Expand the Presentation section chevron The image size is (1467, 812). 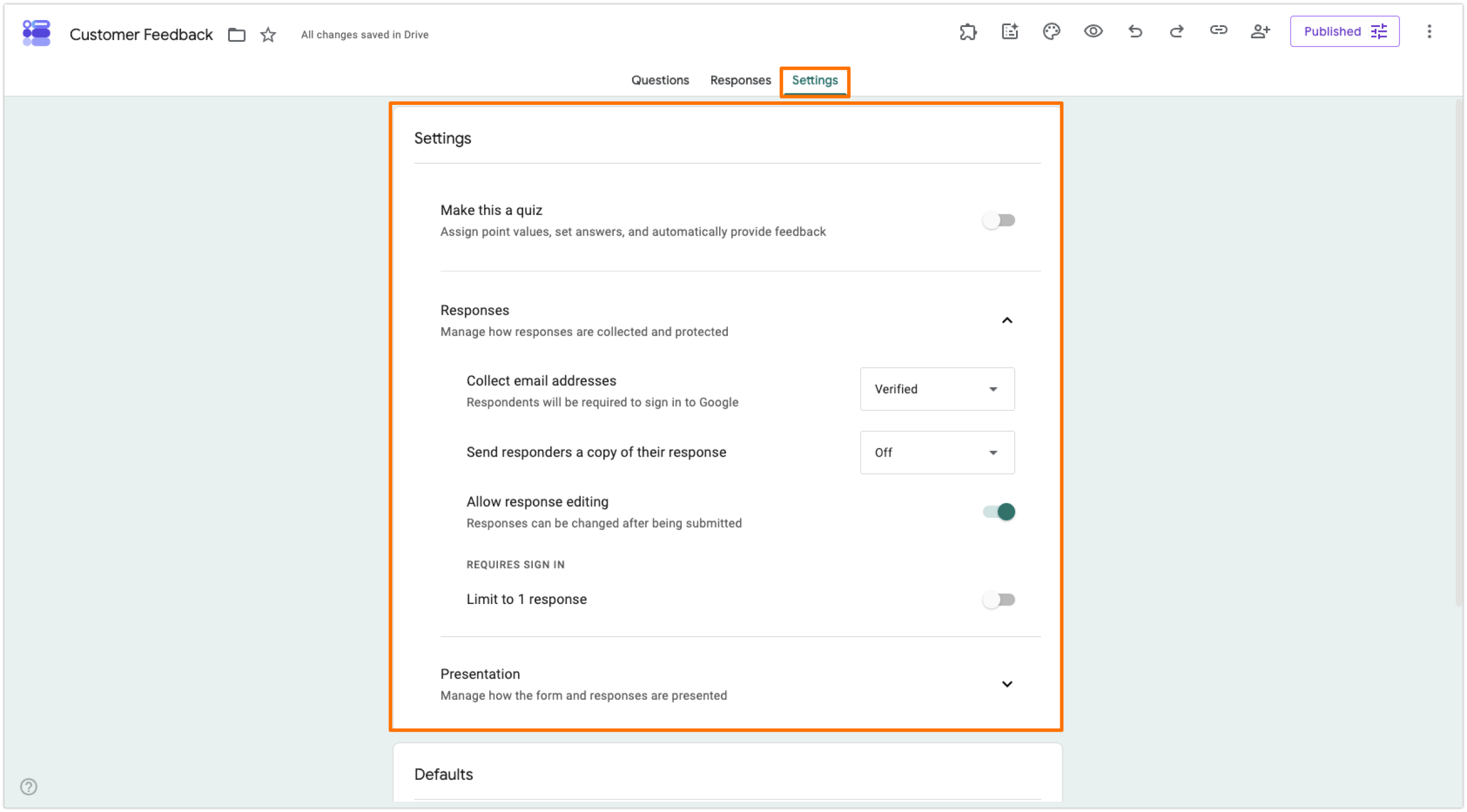(x=1007, y=684)
